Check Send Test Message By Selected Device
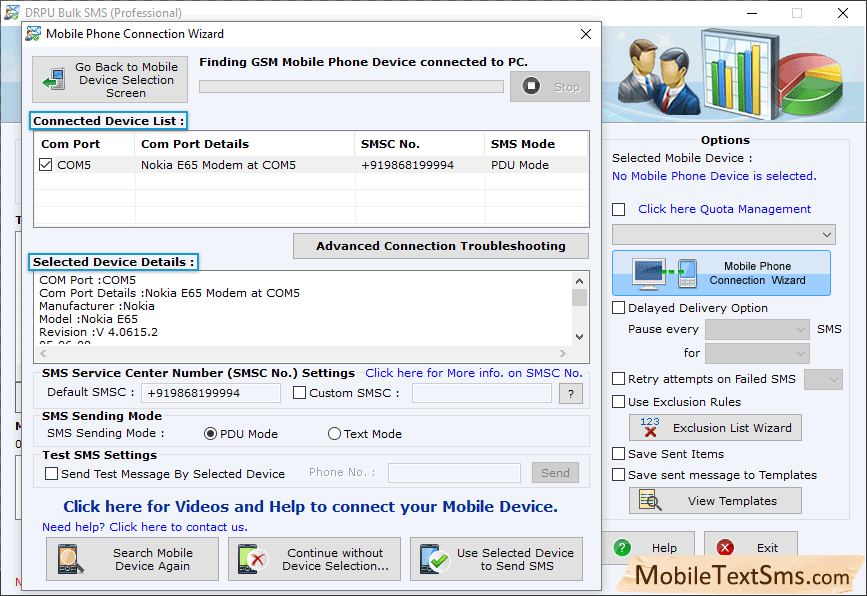 click(x=51, y=473)
